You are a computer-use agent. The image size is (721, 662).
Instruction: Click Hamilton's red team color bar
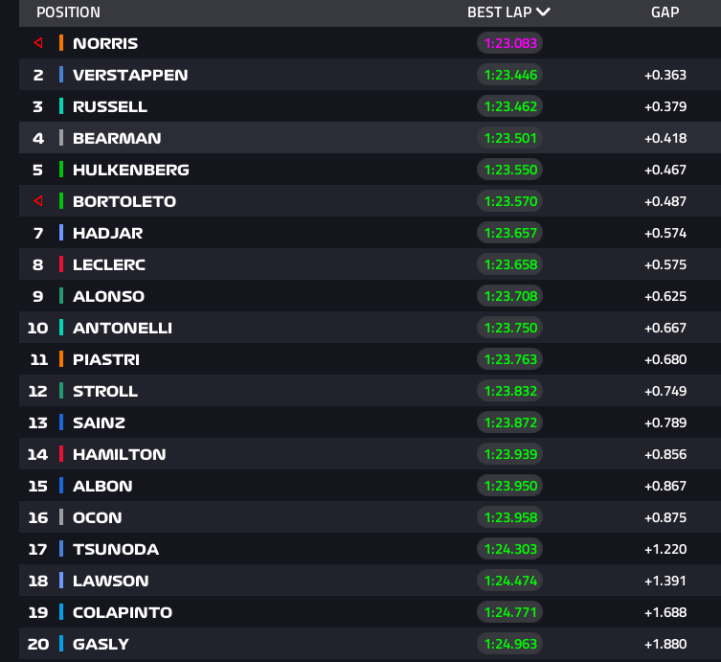[x=61, y=454]
